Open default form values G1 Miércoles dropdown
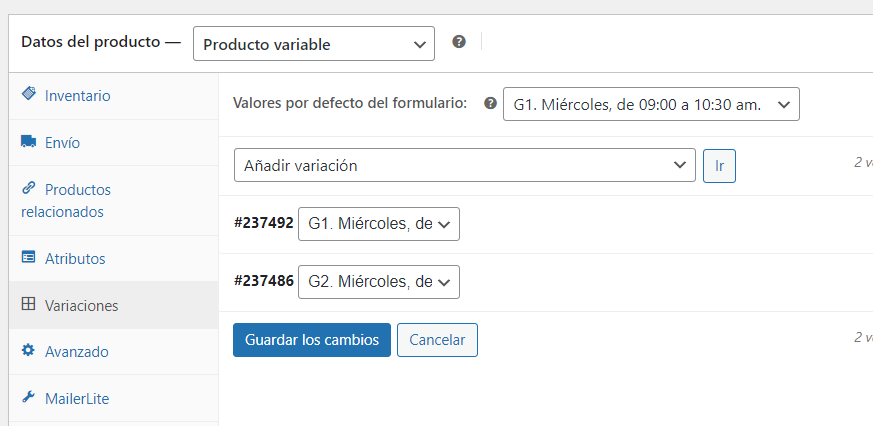 click(x=651, y=104)
